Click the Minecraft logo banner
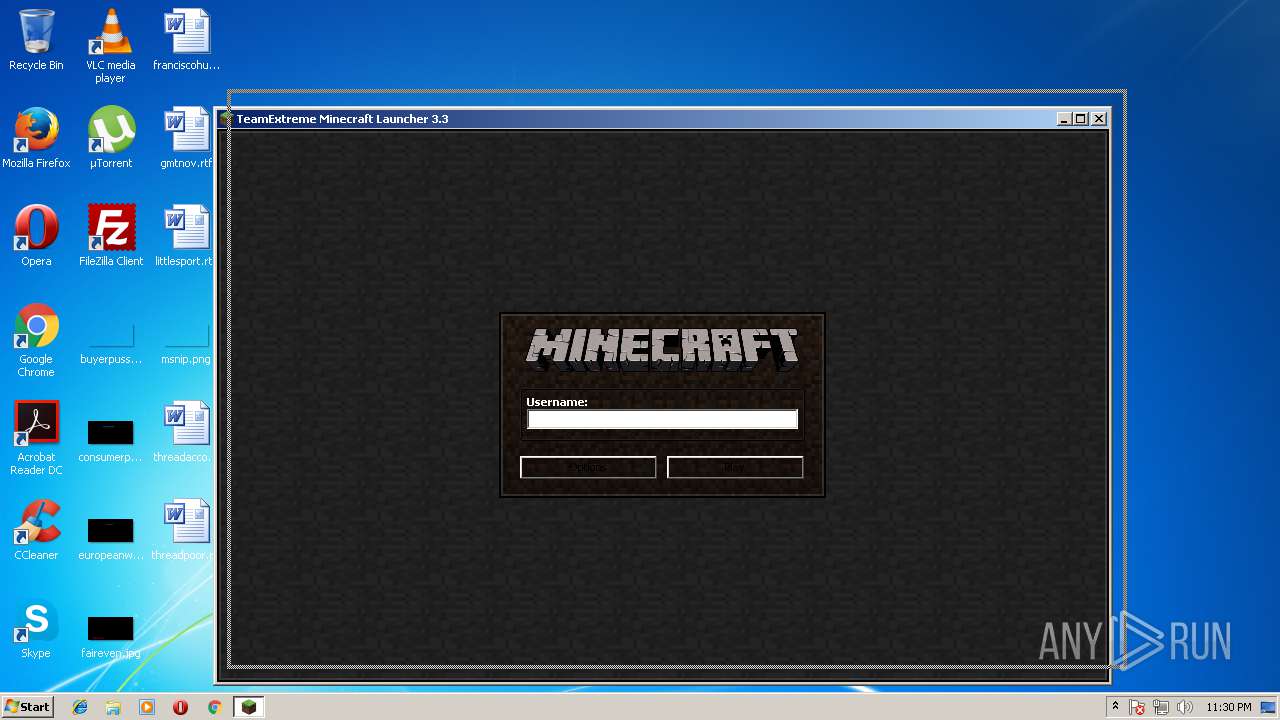 (x=662, y=349)
